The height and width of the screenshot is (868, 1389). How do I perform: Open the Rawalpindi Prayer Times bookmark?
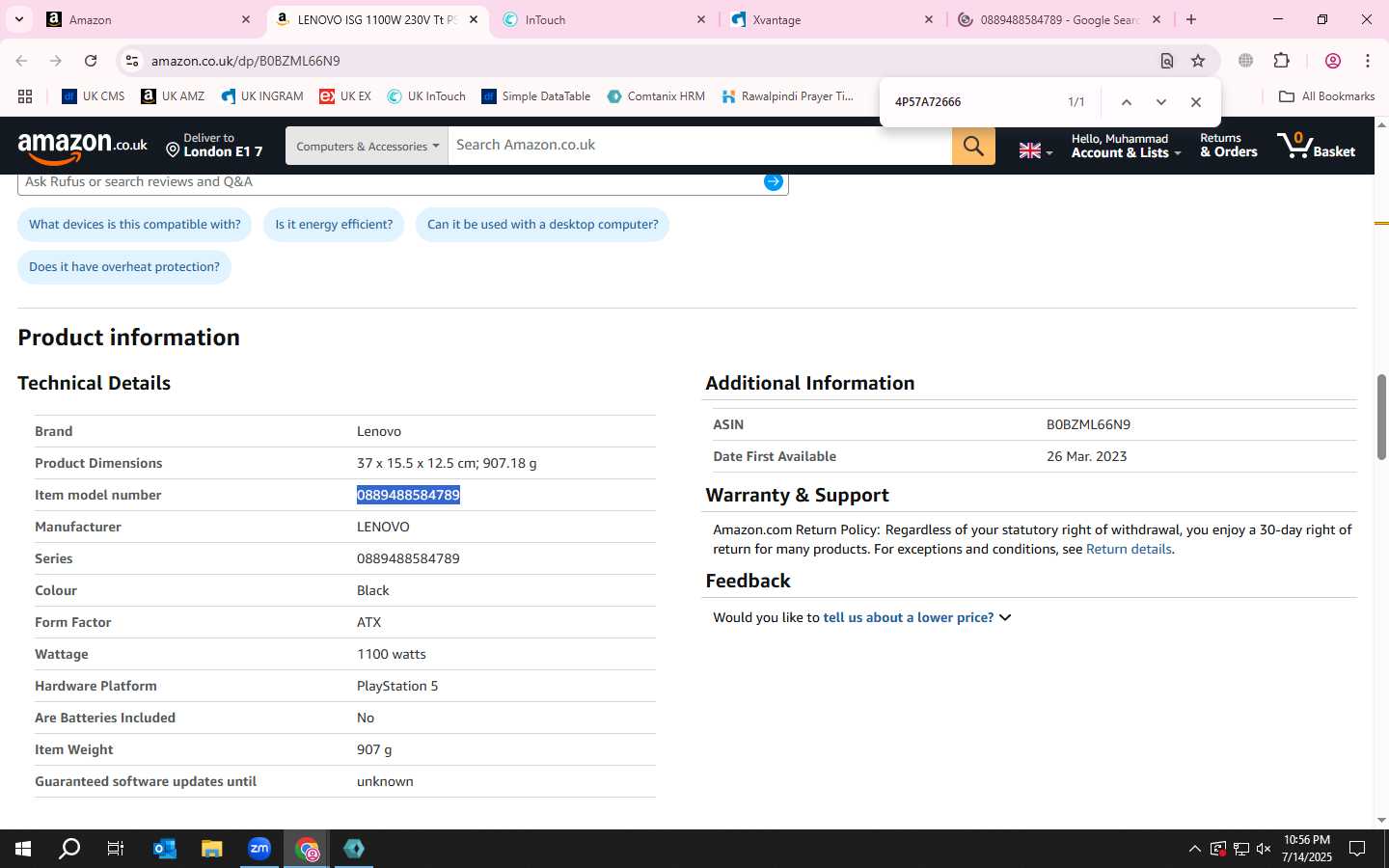[787, 96]
